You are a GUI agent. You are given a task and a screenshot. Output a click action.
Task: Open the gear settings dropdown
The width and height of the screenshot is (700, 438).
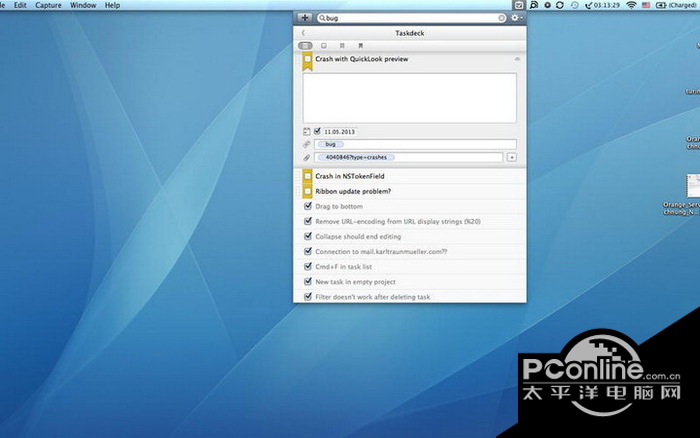(x=516, y=18)
